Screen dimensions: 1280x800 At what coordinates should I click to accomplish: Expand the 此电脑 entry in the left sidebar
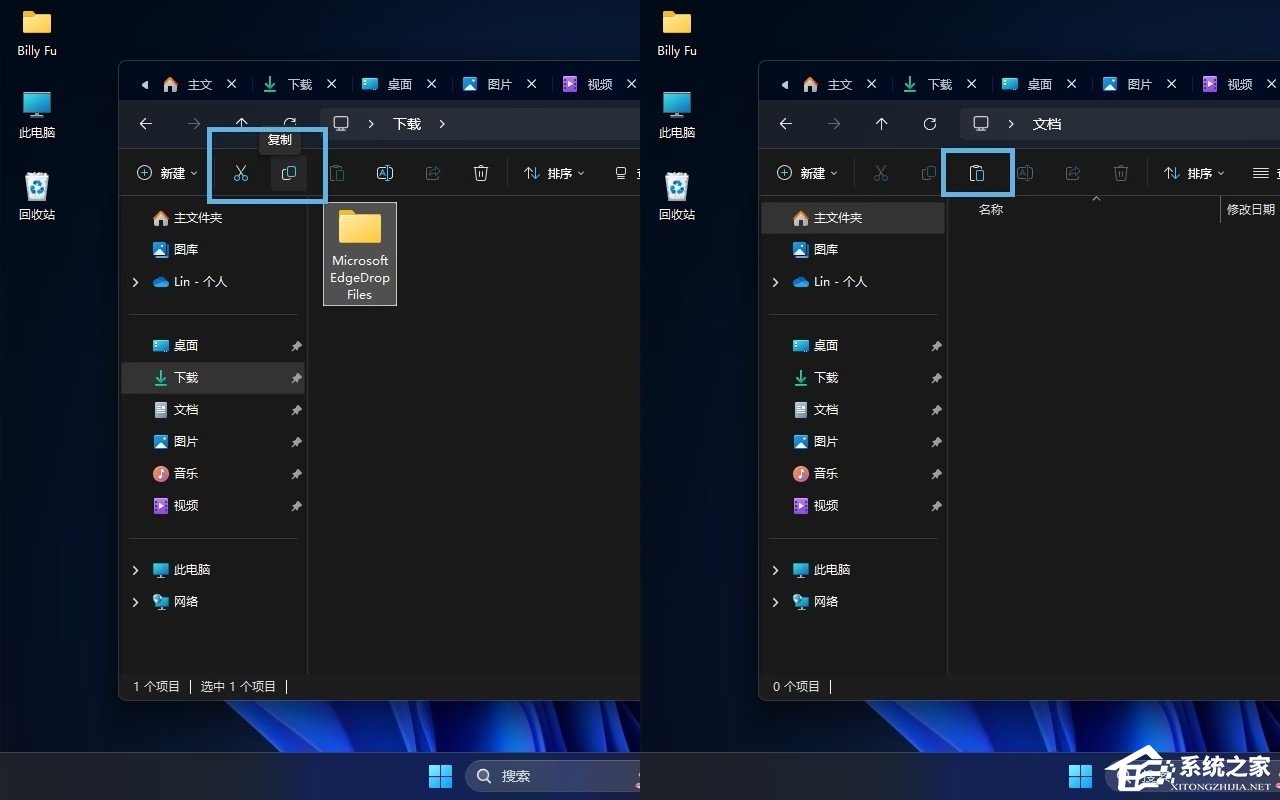[x=136, y=569]
